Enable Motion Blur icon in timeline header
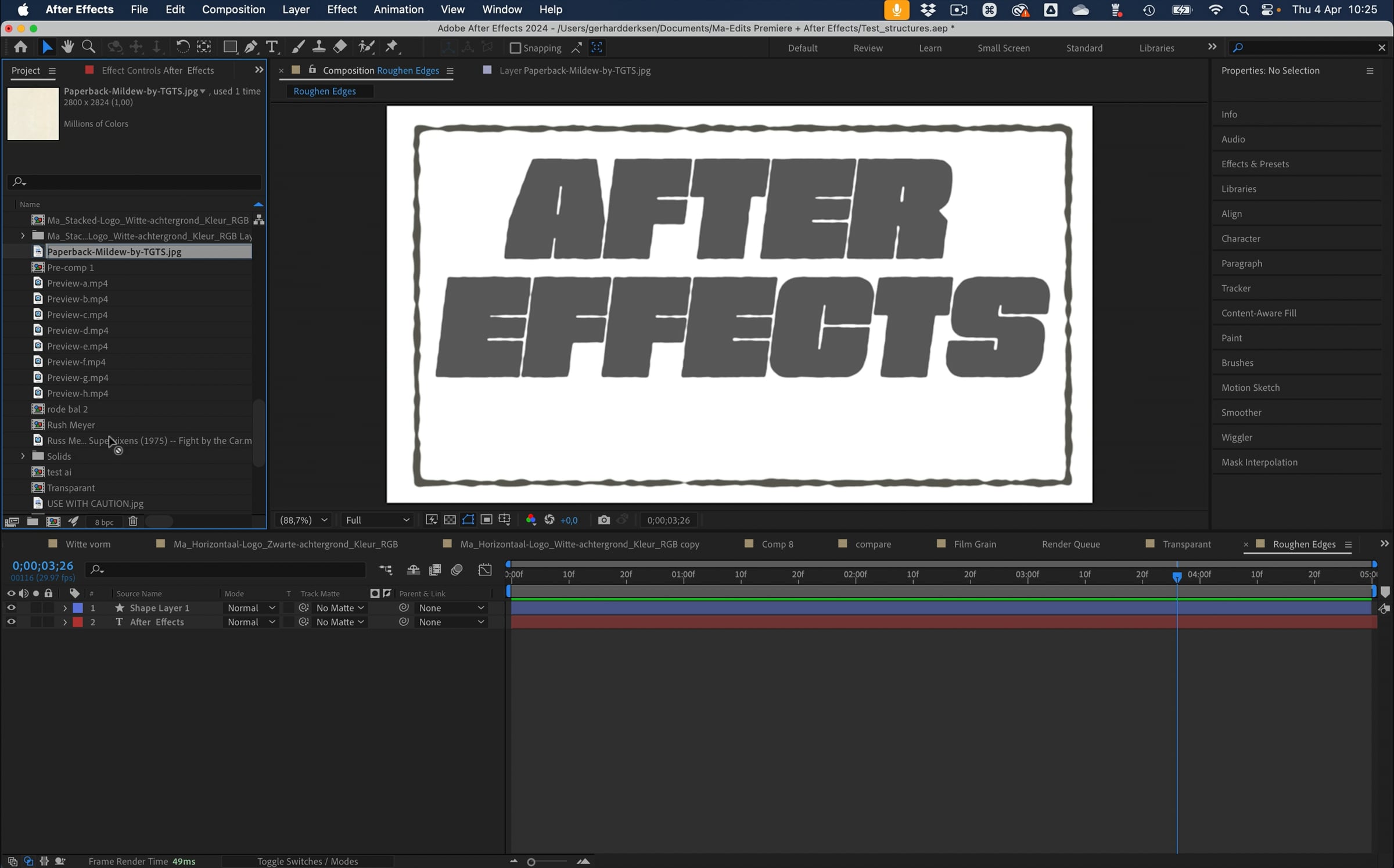 pos(457,570)
